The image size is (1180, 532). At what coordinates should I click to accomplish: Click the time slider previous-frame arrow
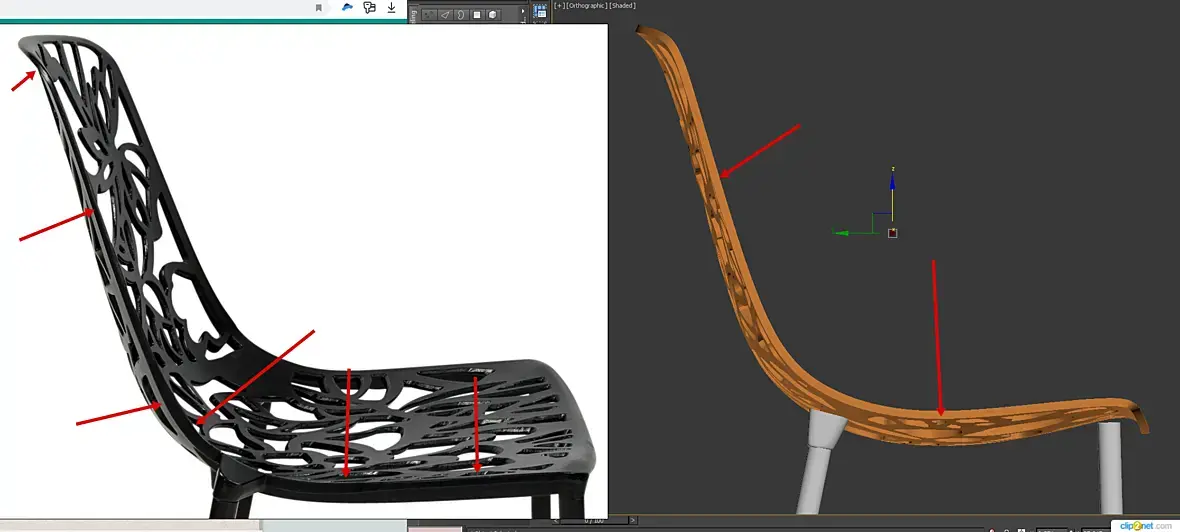[556, 521]
